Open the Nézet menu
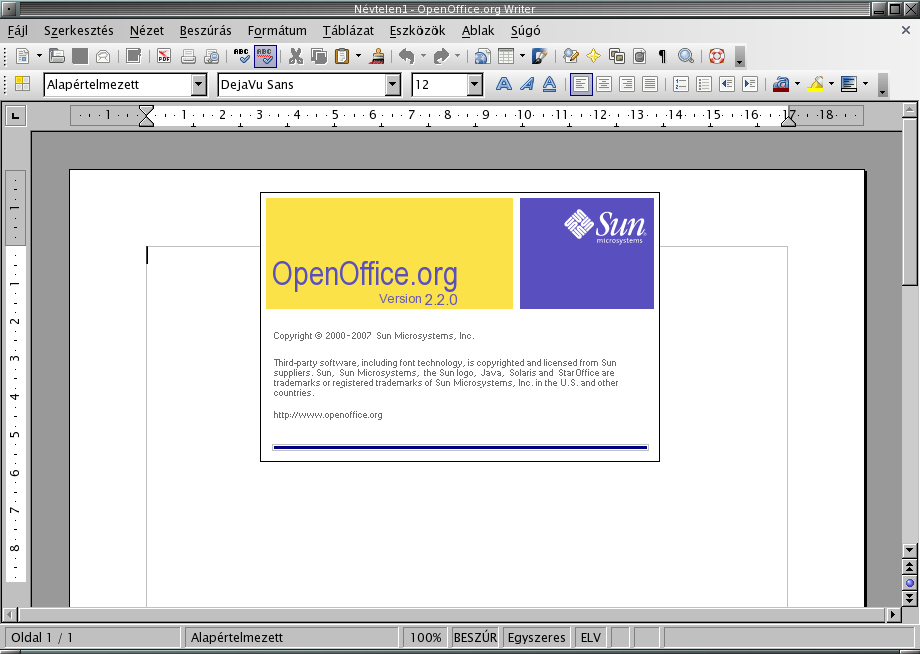The image size is (920, 654). (x=147, y=31)
